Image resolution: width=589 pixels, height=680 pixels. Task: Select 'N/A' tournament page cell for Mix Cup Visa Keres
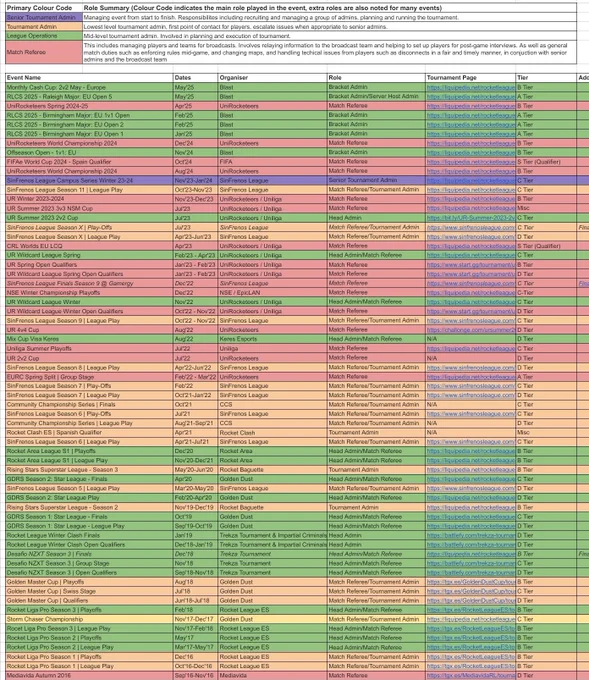[x=471, y=339]
